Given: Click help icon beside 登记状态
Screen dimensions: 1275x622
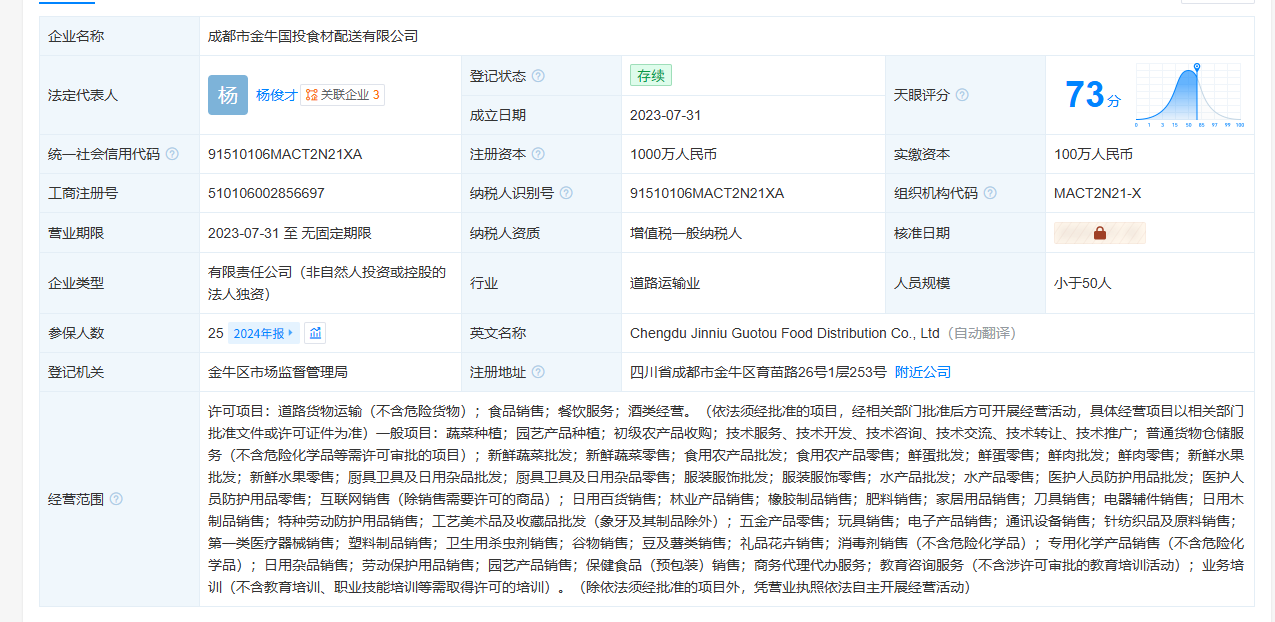Looking at the screenshot, I should [x=538, y=76].
